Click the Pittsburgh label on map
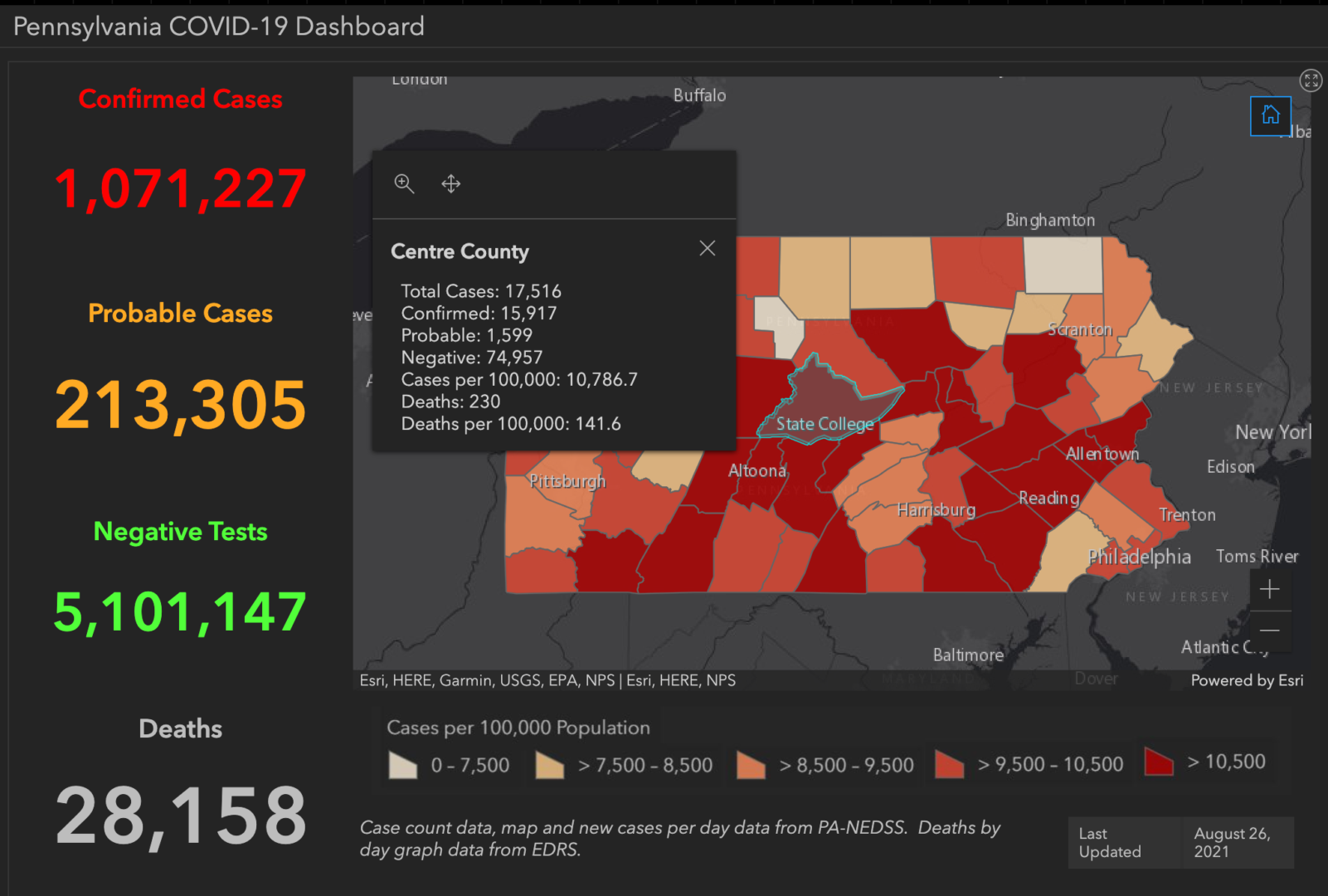 click(567, 481)
